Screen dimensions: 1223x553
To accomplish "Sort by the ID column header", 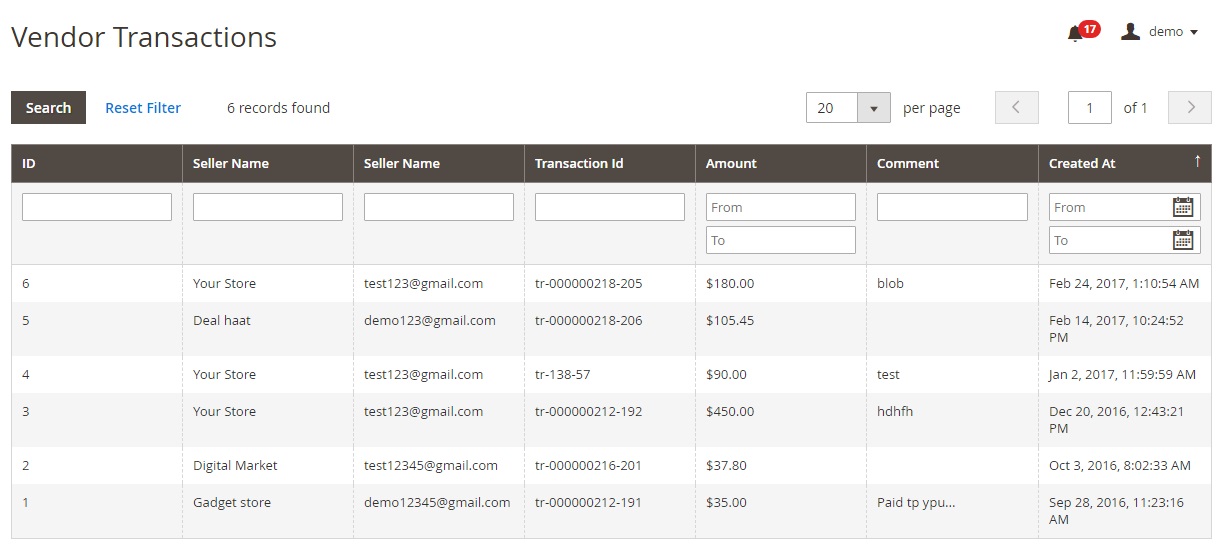I will pyautogui.click(x=29, y=163).
